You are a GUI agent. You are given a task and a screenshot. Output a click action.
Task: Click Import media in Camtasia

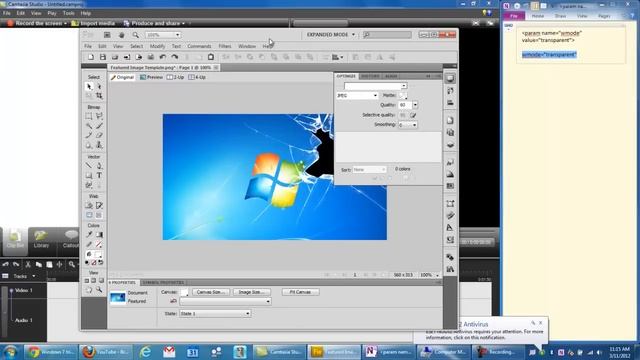pos(93,23)
